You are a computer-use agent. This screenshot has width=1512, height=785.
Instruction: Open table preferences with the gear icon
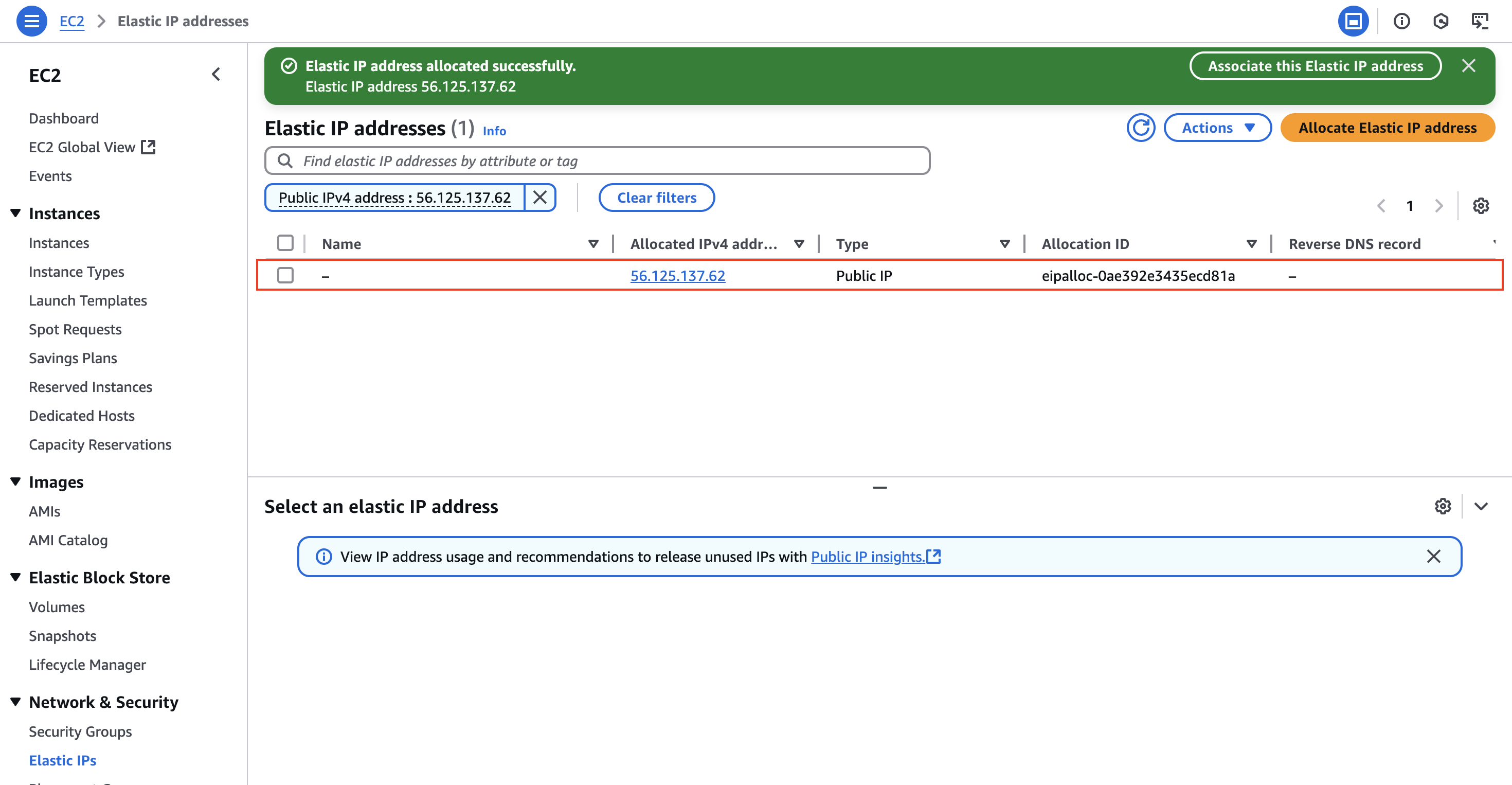click(x=1482, y=205)
